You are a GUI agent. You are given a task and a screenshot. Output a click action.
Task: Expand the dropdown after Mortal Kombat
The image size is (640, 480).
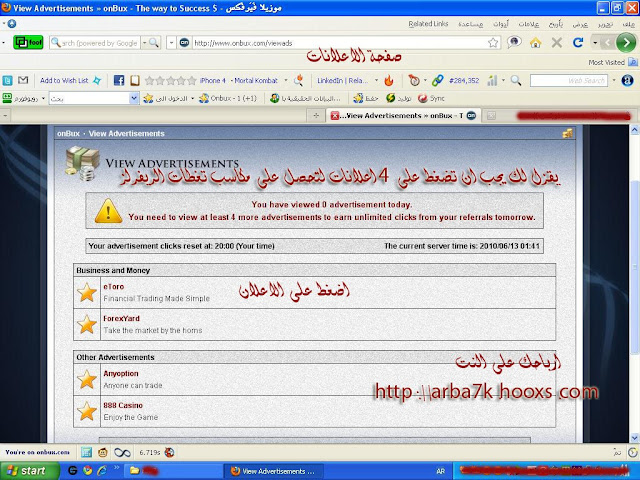(x=286, y=80)
